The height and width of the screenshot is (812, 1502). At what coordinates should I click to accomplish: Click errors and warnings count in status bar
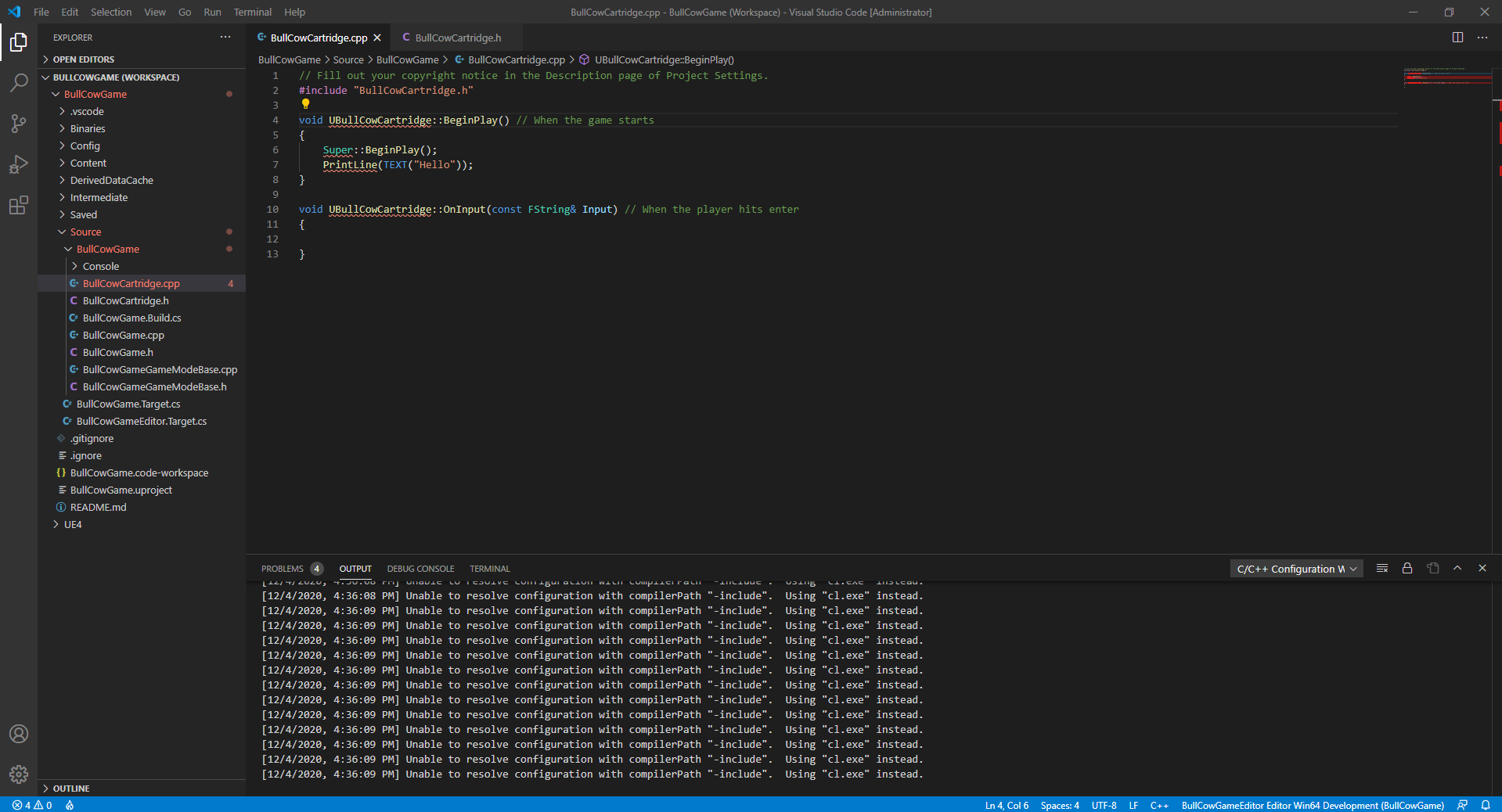coord(32,805)
